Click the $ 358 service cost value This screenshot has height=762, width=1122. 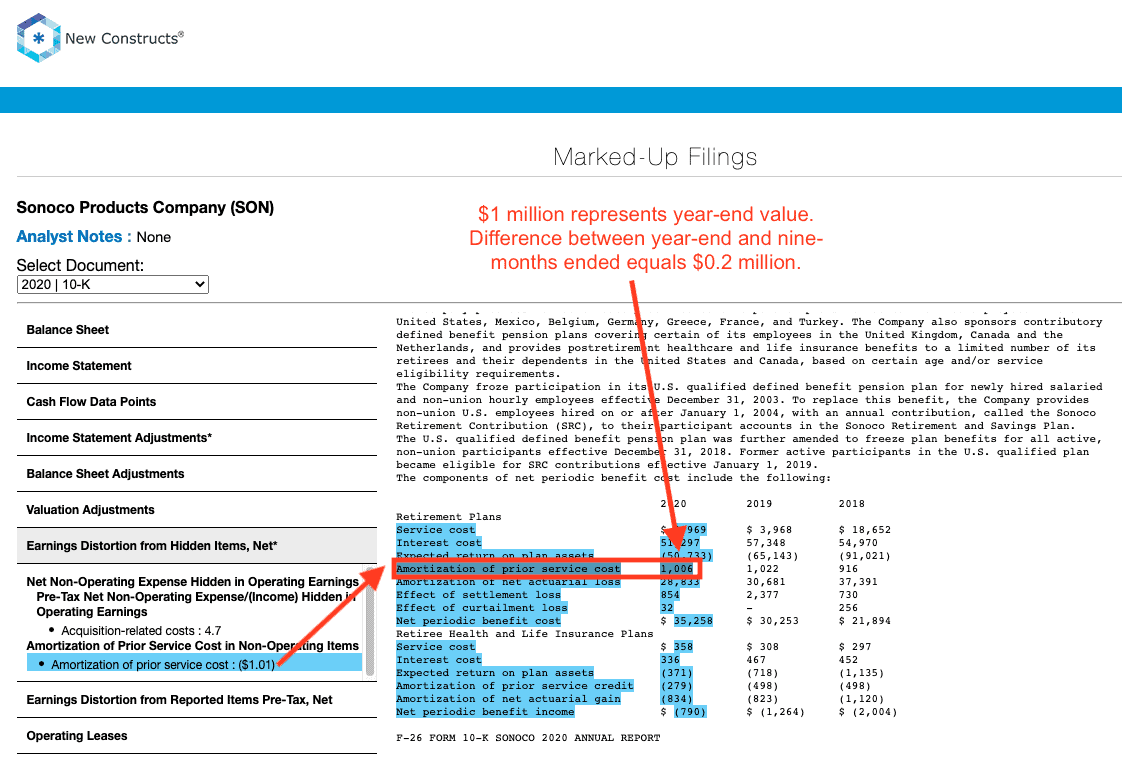677,646
